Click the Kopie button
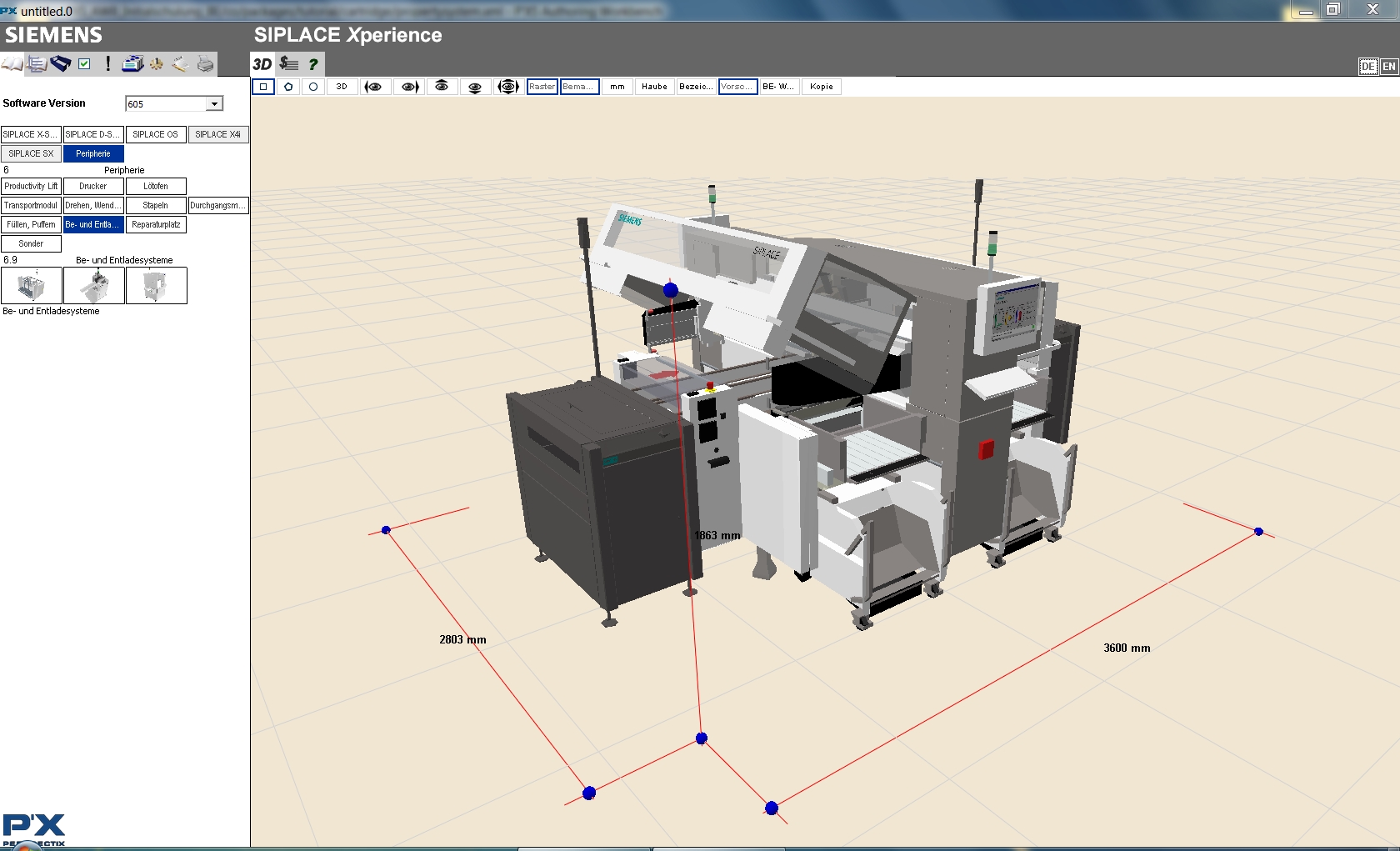1400x851 pixels. pos(821,87)
